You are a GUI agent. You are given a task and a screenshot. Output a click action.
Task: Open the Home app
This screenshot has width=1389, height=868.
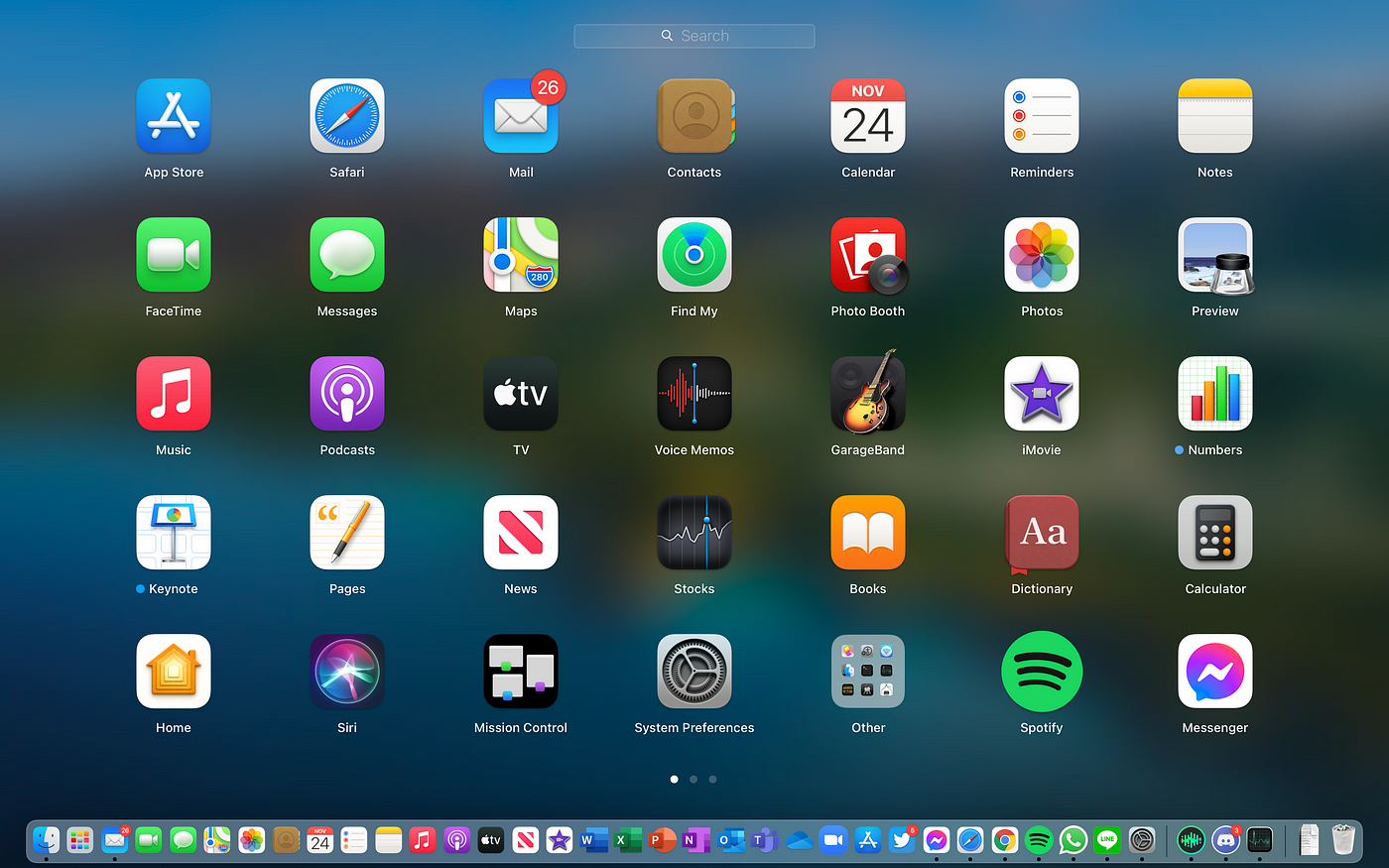(x=174, y=672)
